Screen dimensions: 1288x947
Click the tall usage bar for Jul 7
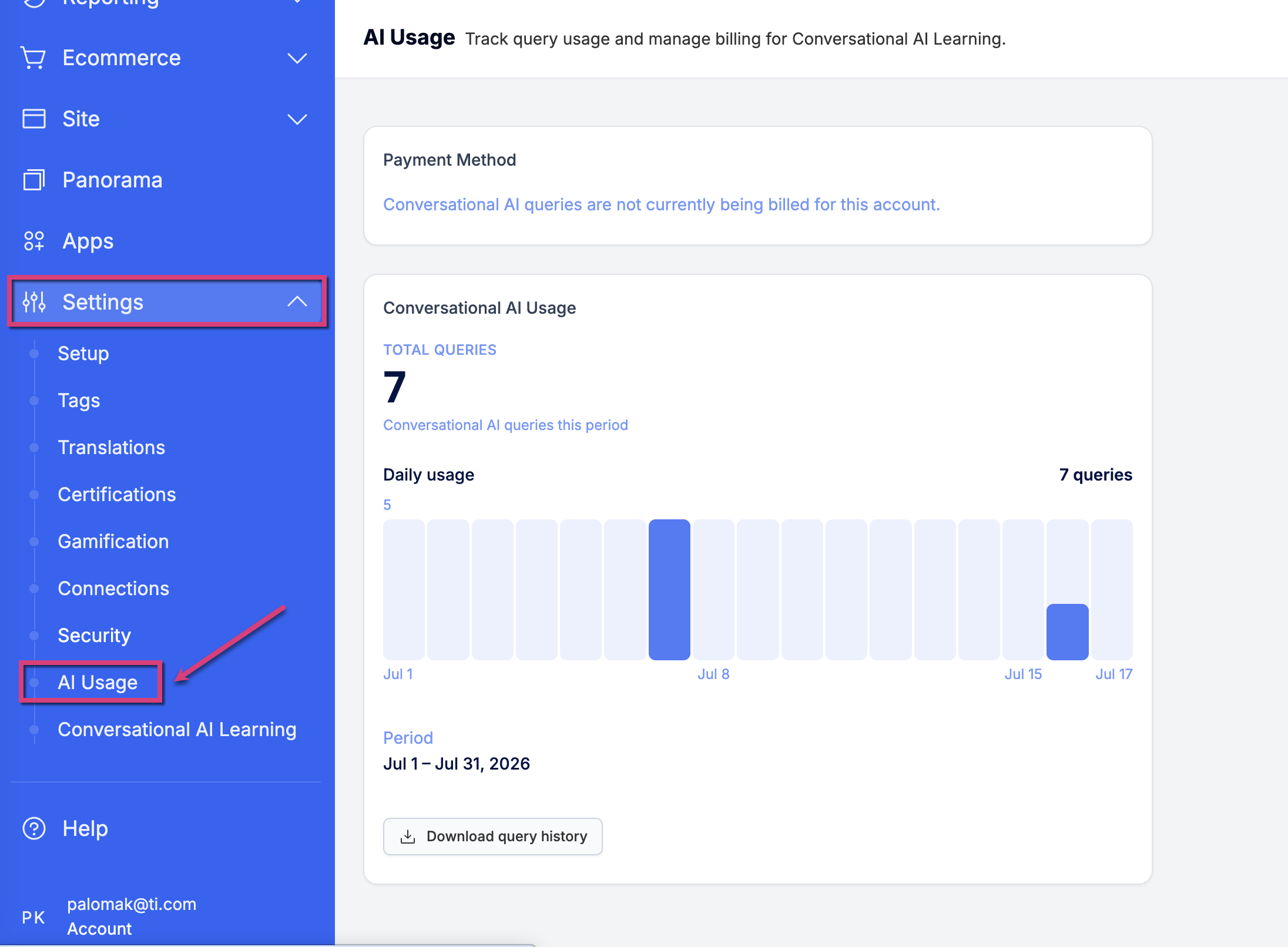click(669, 589)
